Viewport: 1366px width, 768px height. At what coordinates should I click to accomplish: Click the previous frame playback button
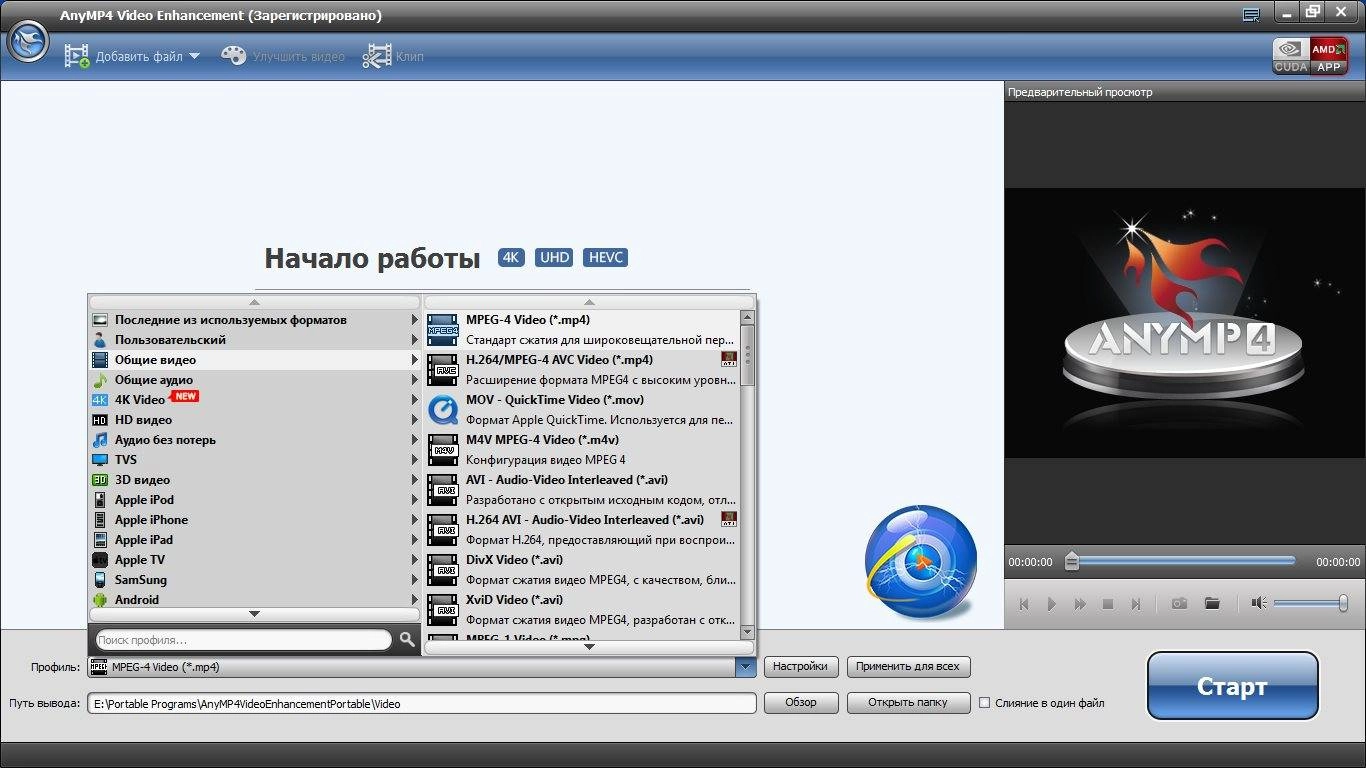1024,604
